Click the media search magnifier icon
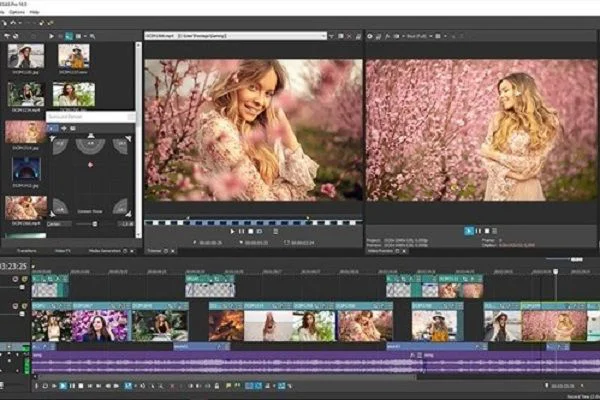 tap(92, 36)
